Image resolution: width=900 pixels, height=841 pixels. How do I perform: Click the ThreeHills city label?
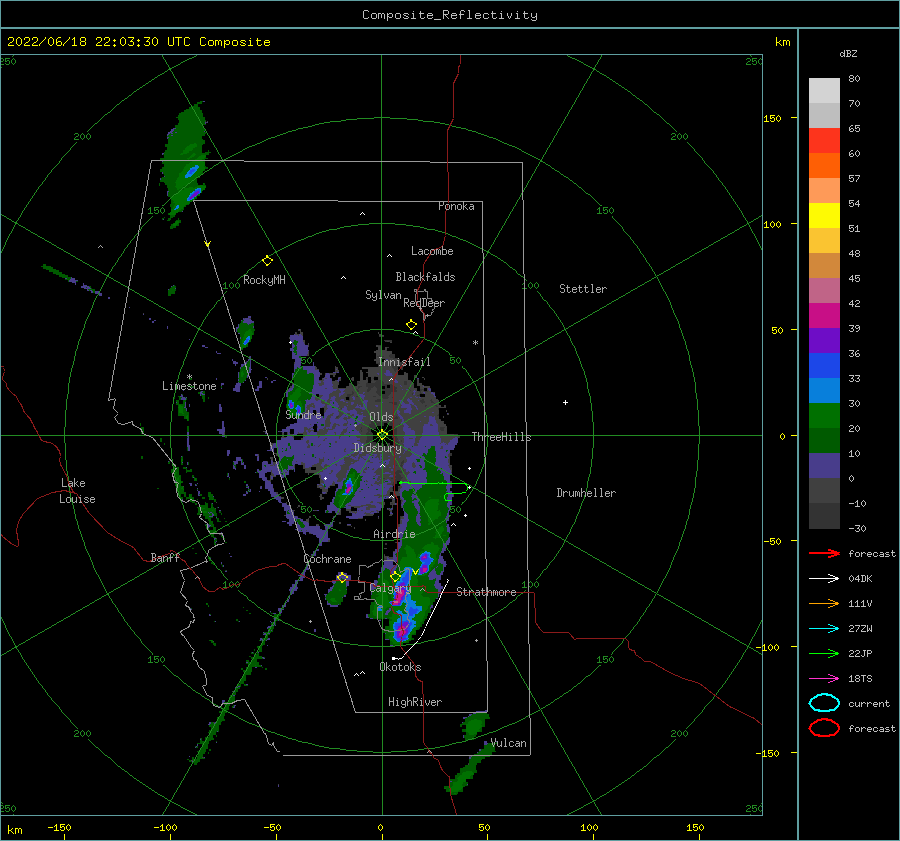[x=502, y=437]
